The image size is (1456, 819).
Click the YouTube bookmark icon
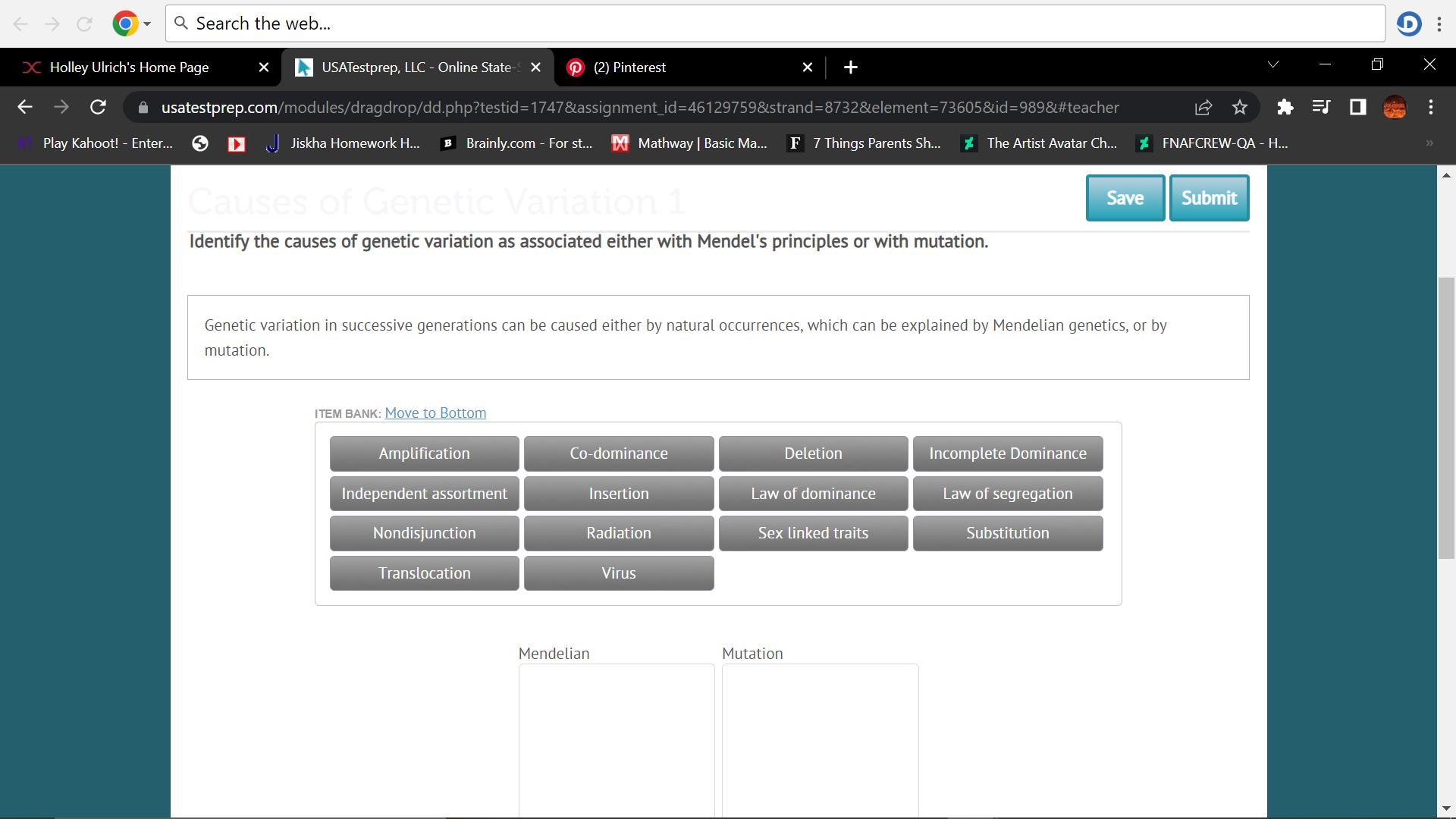point(237,144)
